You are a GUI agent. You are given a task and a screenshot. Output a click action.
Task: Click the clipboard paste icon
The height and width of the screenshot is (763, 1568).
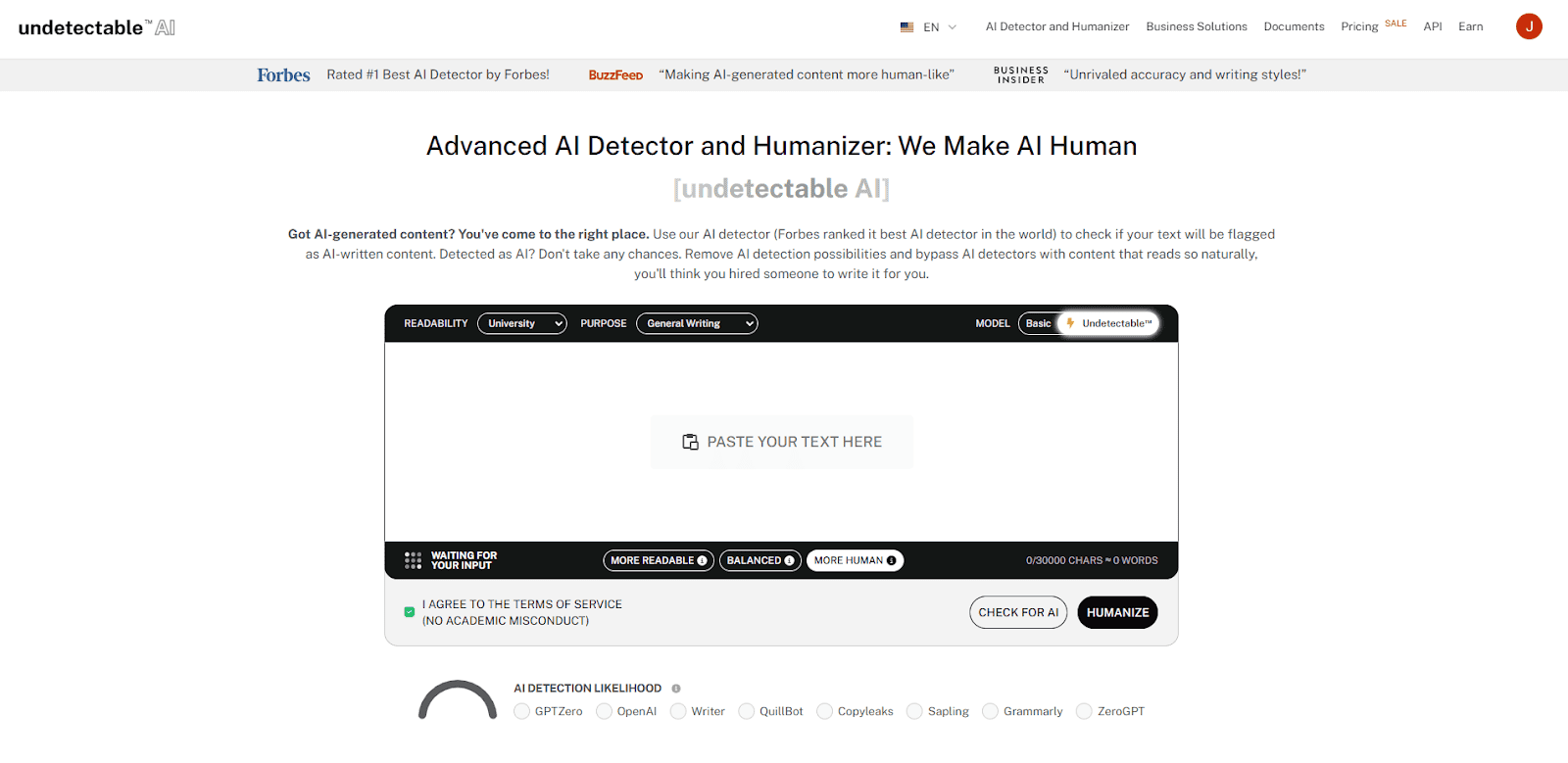[690, 442]
